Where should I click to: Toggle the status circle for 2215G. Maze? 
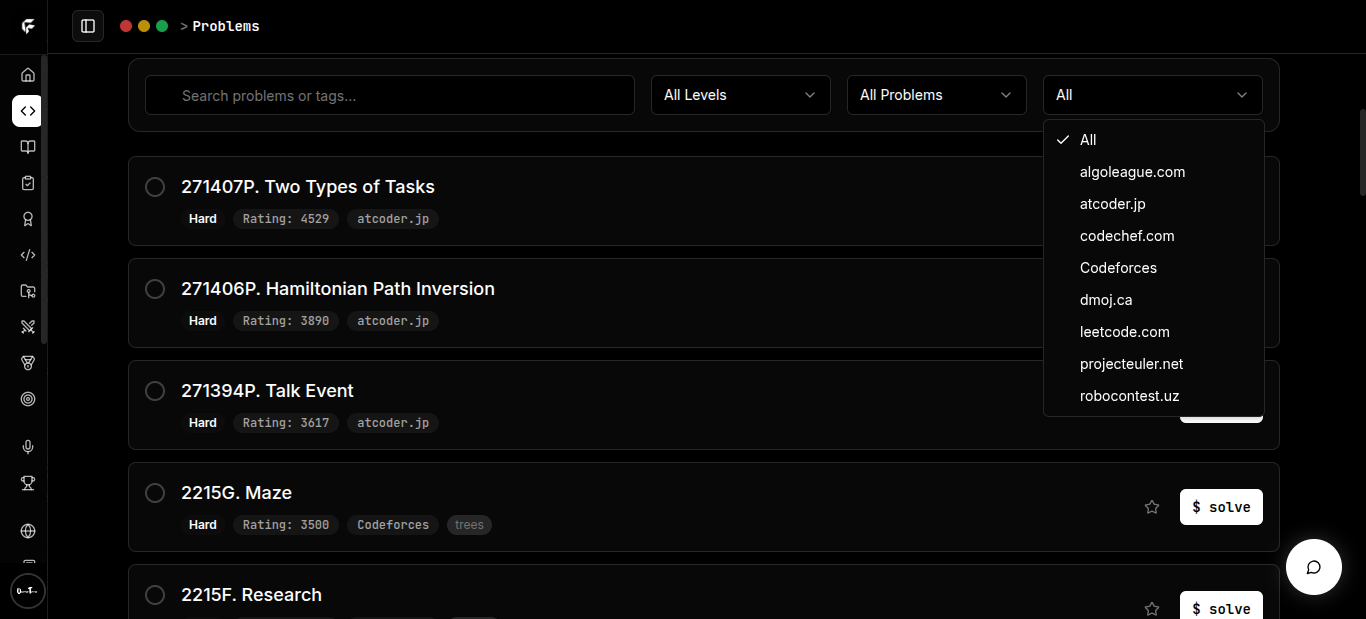155,493
